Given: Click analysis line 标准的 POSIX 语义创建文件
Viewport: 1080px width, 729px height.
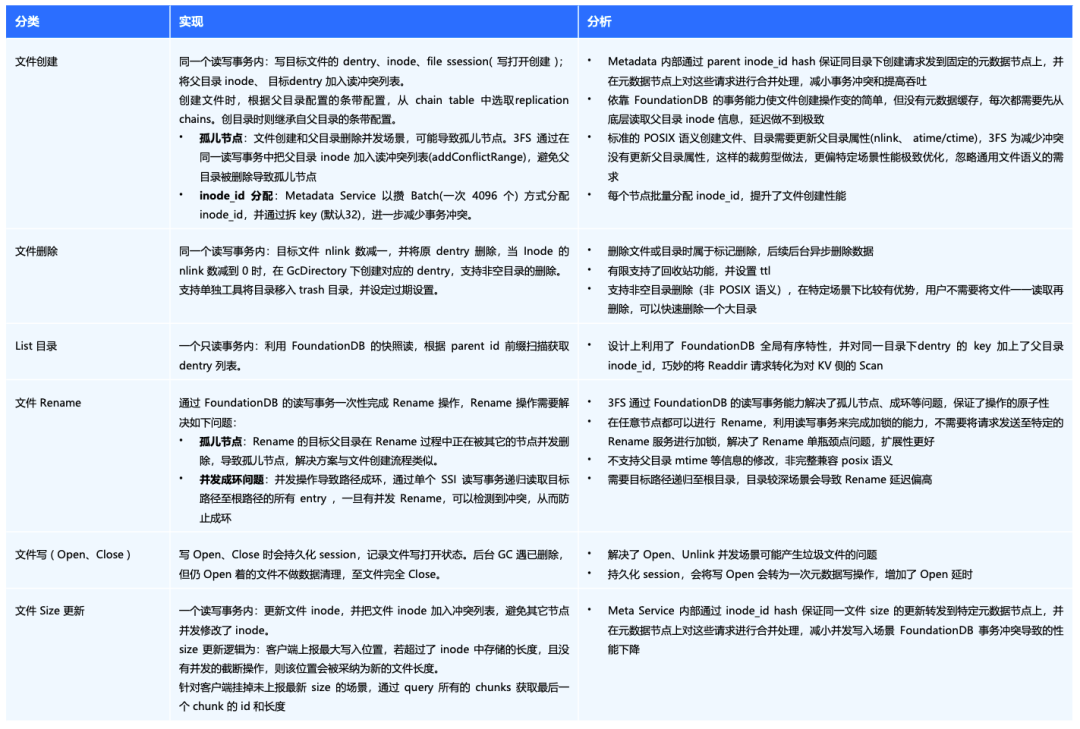Looking at the screenshot, I should (835, 157).
